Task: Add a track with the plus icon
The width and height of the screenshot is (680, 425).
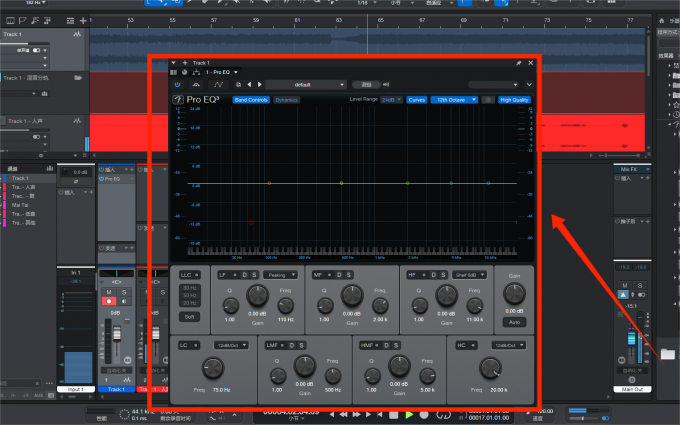Action: pos(83,20)
